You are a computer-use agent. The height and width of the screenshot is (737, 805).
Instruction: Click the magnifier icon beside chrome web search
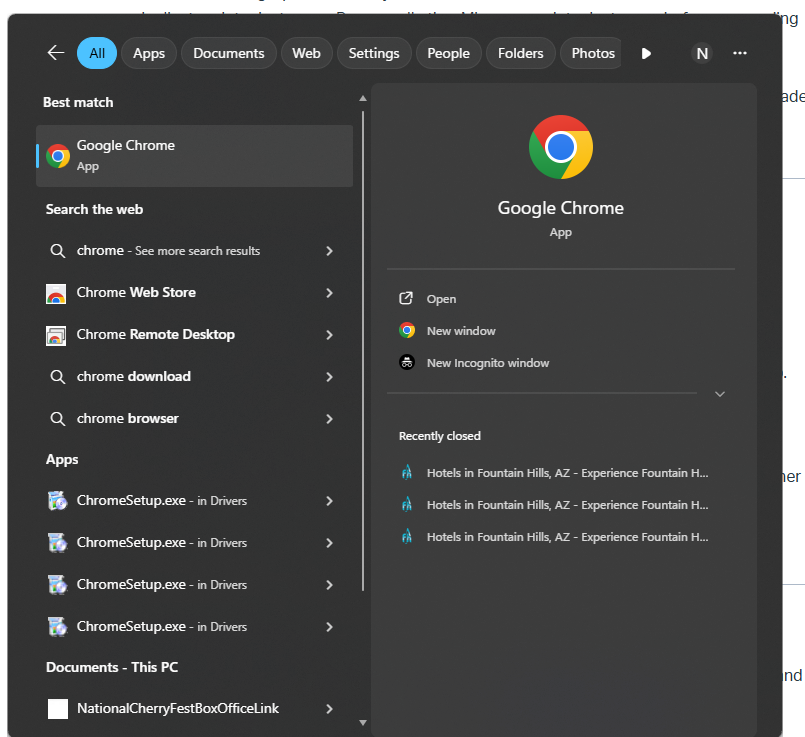click(x=58, y=251)
